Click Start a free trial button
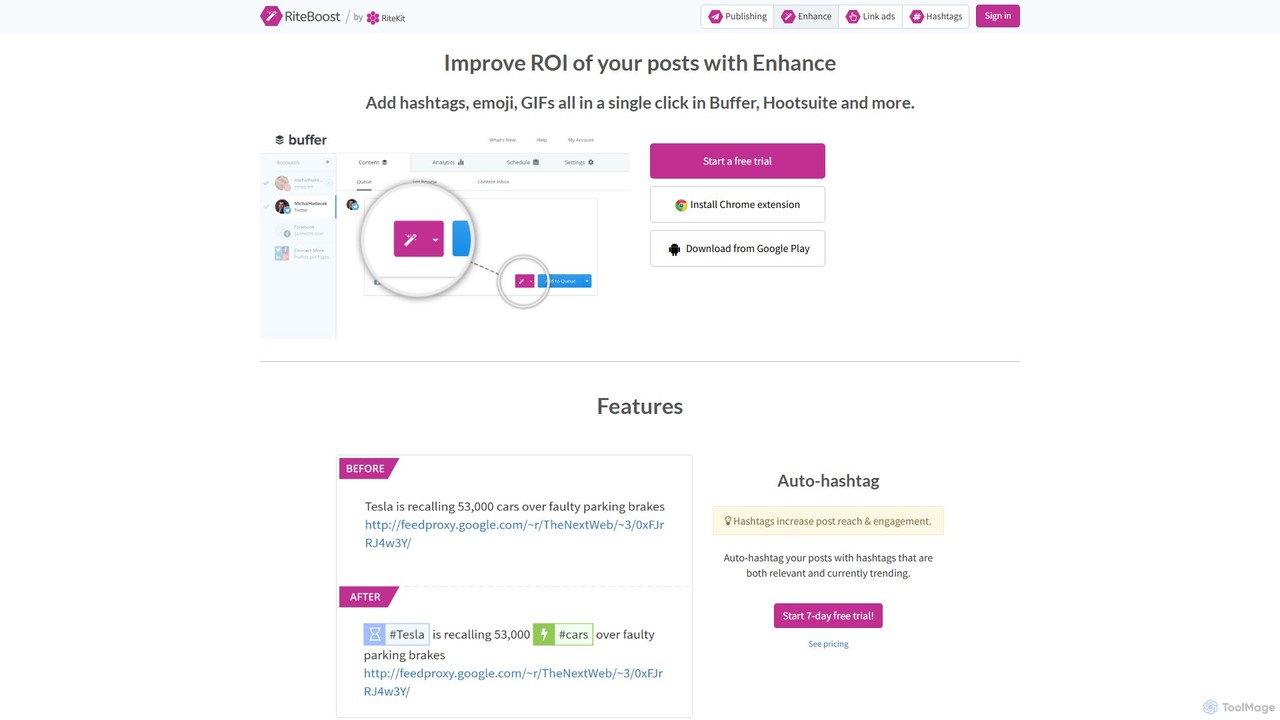 [x=737, y=161]
